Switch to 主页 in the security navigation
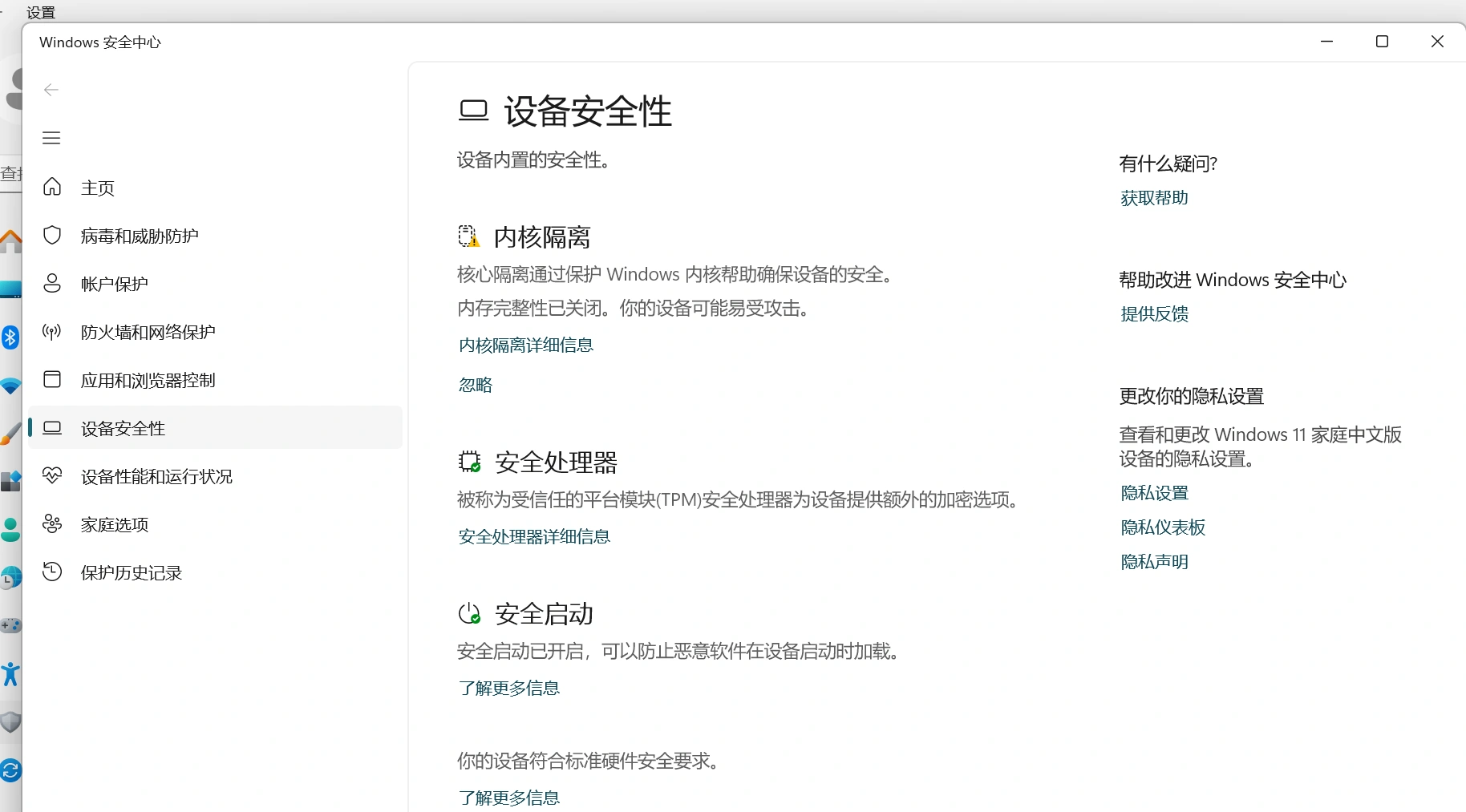This screenshot has height=812, width=1466. tap(98, 188)
